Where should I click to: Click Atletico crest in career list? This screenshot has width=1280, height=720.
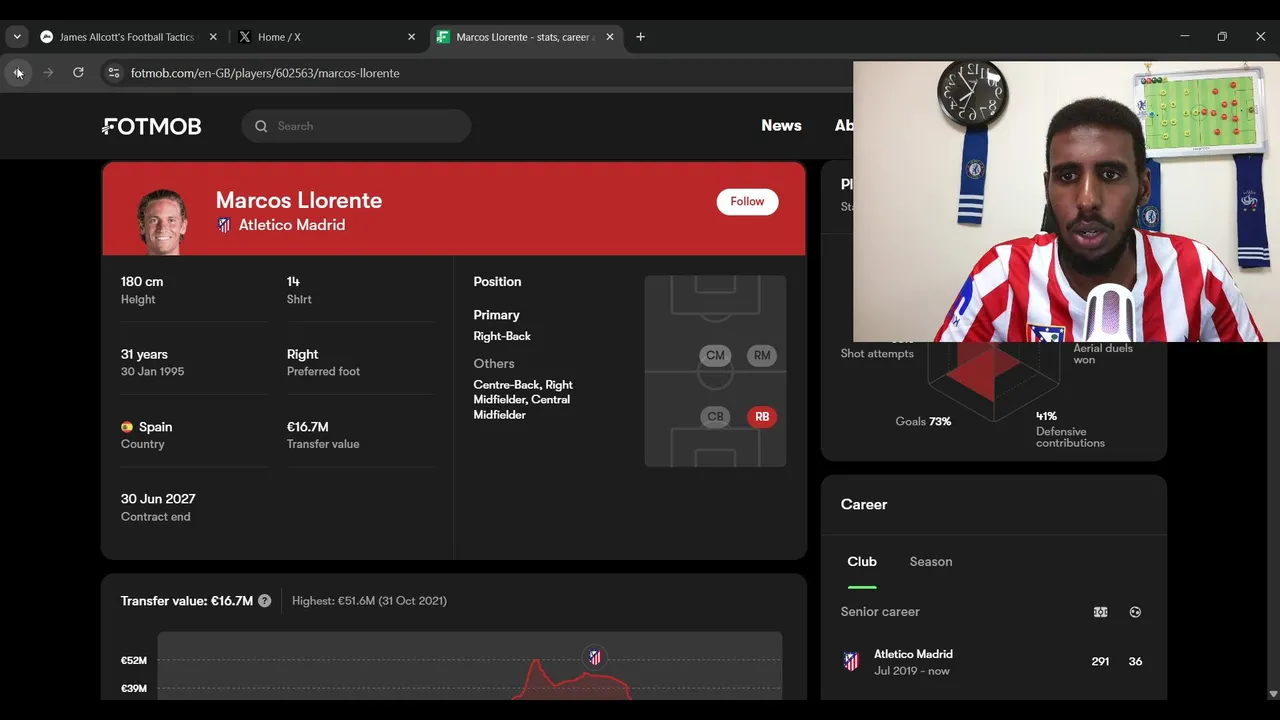[x=851, y=662]
